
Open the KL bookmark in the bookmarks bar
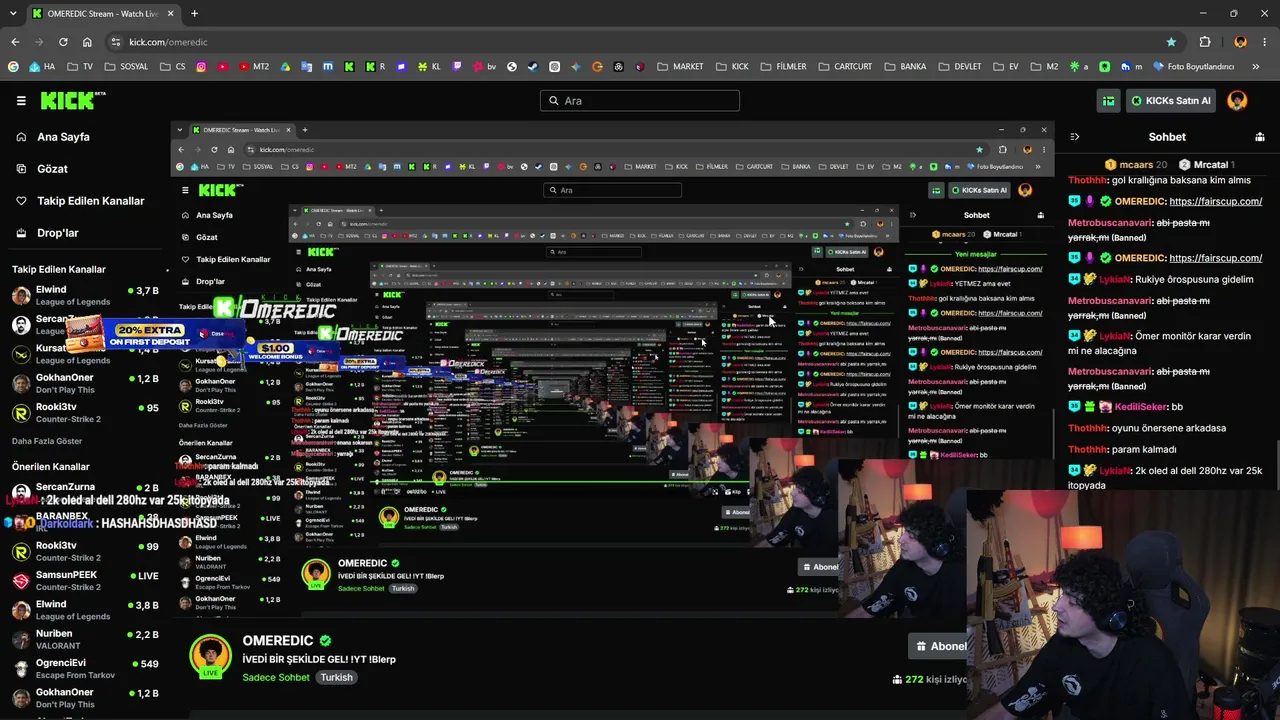coord(429,67)
